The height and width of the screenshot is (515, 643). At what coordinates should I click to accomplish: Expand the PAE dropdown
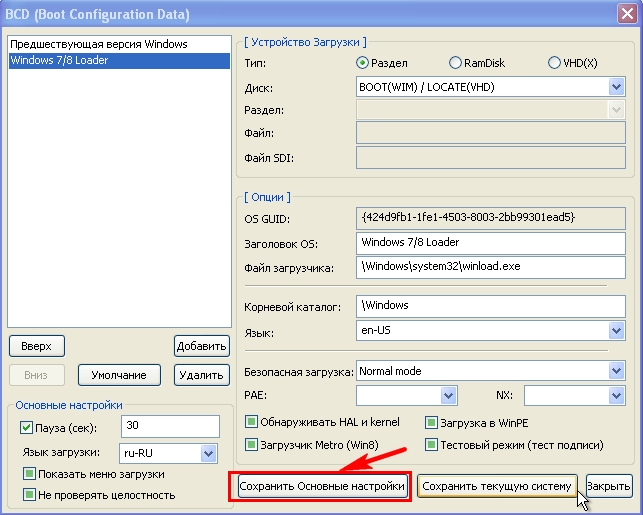(448, 395)
